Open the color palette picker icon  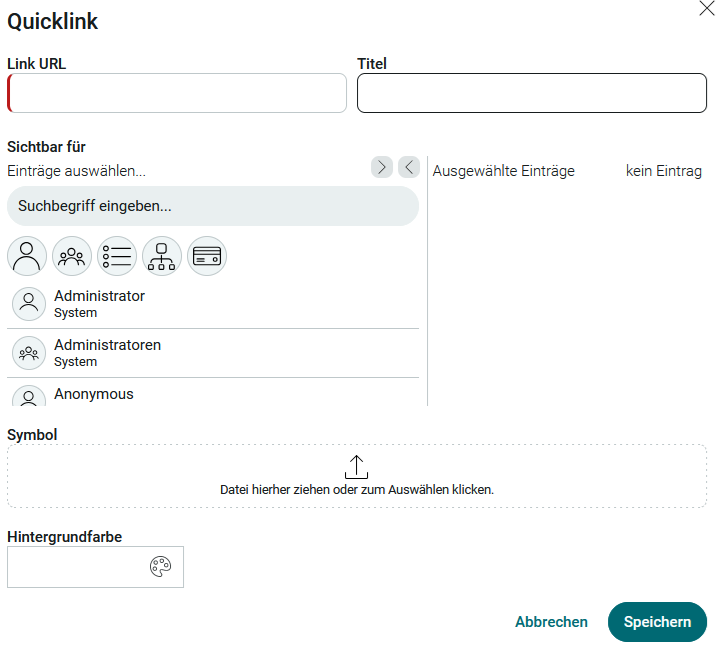pyautogui.click(x=160, y=567)
